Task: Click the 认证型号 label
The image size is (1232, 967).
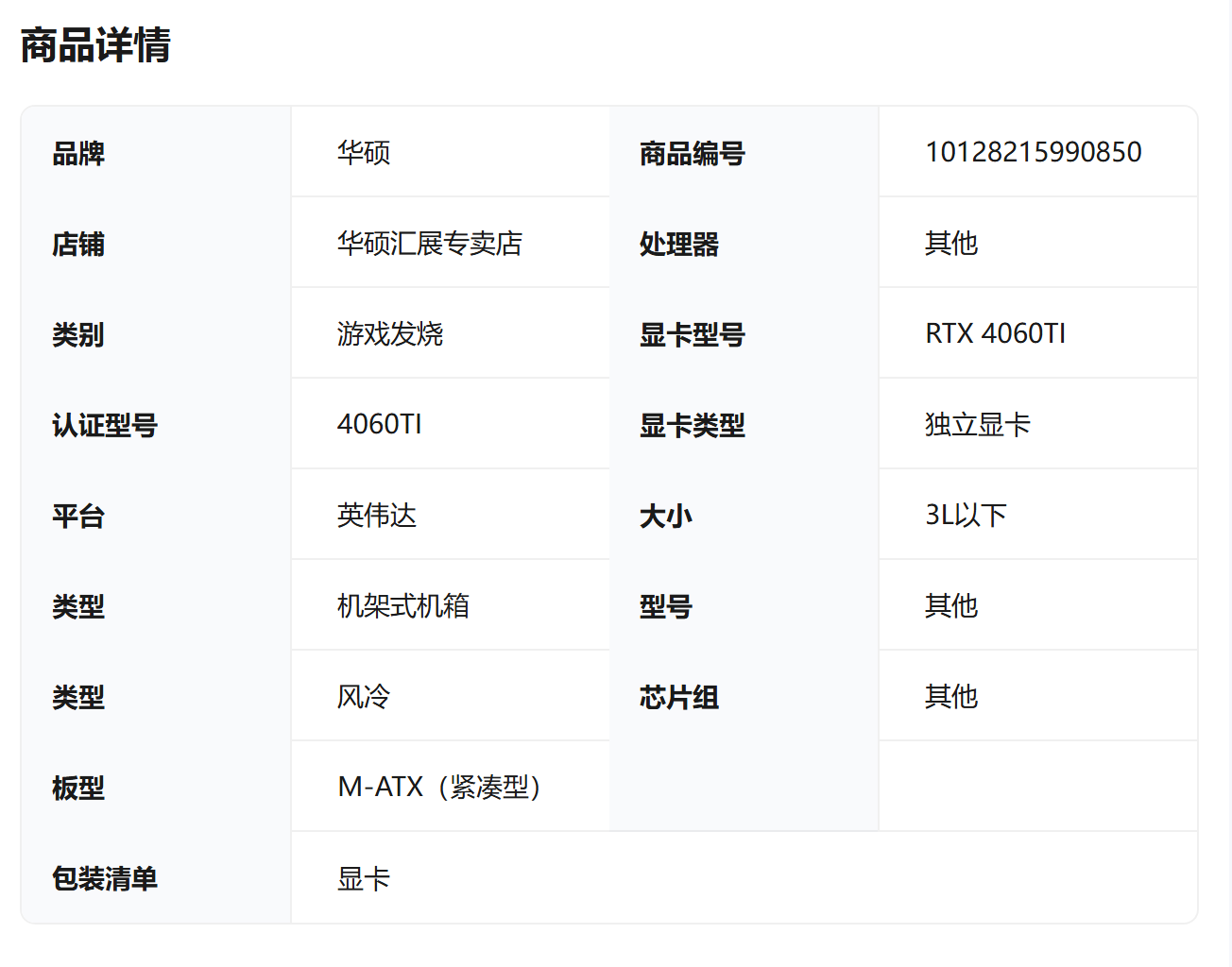Action: 105,425
